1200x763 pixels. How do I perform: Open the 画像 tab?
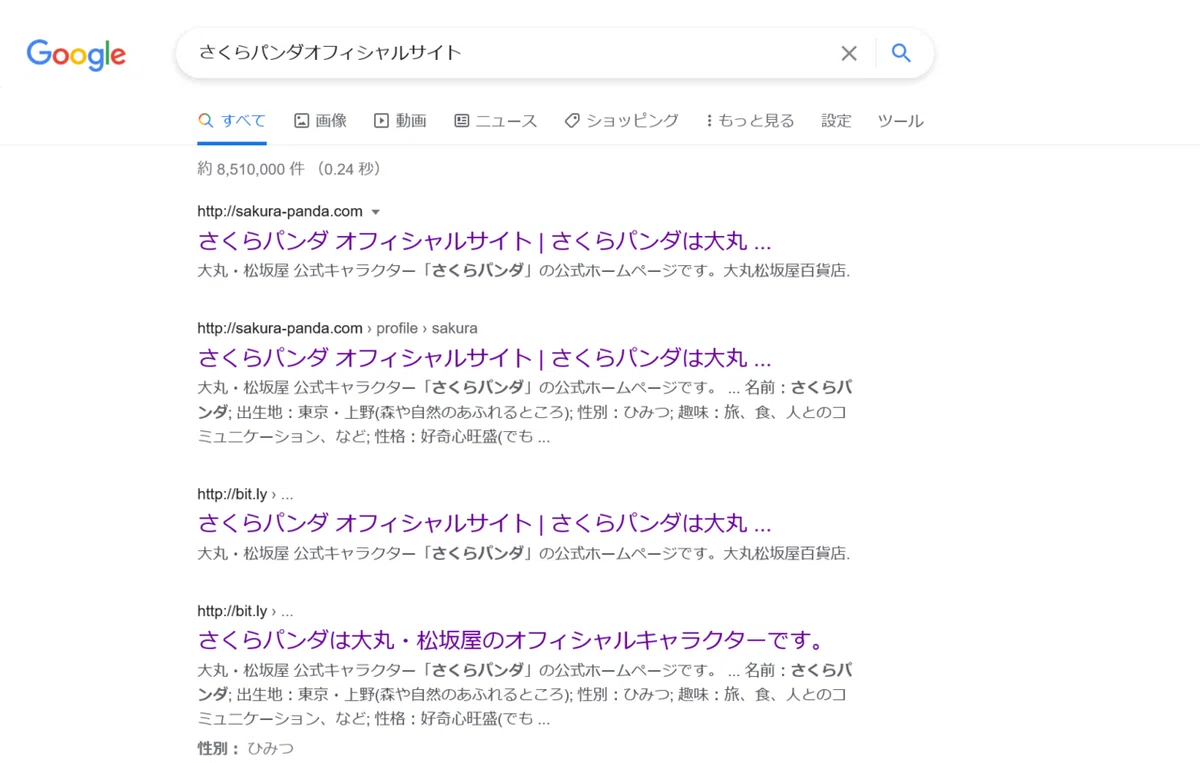[x=320, y=121]
